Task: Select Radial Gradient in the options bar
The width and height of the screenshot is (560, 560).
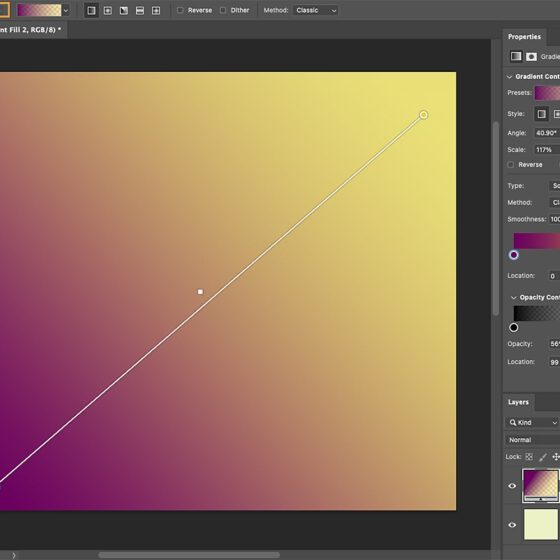Action: pos(108,11)
